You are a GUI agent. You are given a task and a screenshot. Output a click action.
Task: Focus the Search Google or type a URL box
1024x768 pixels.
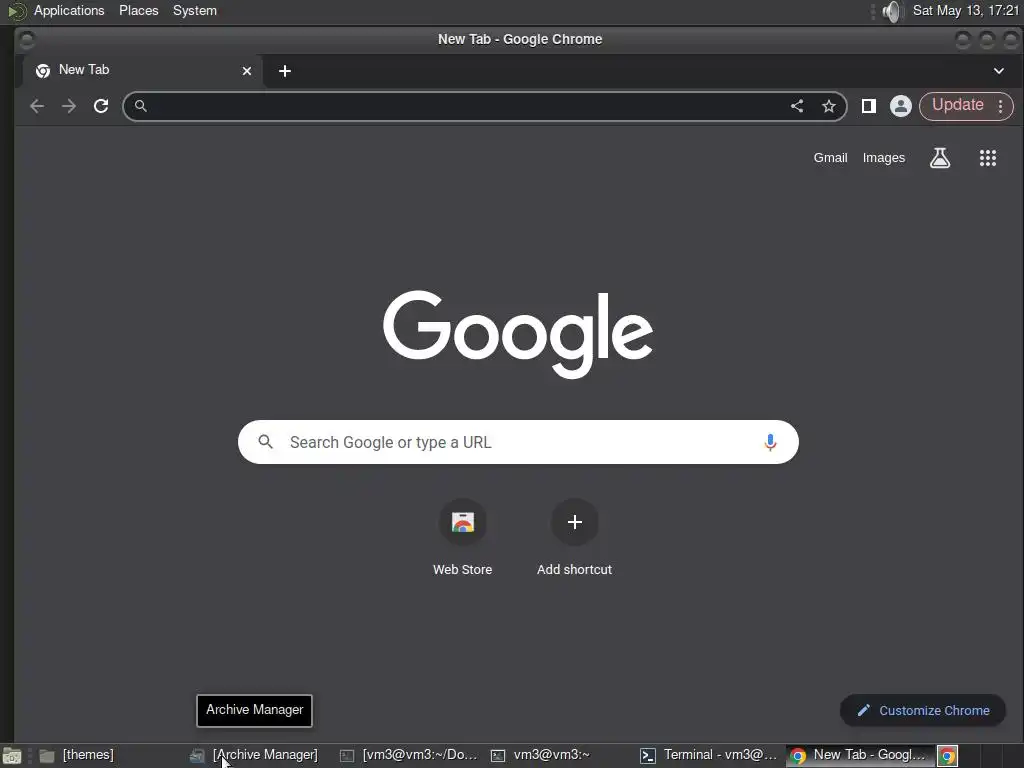click(518, 442)
